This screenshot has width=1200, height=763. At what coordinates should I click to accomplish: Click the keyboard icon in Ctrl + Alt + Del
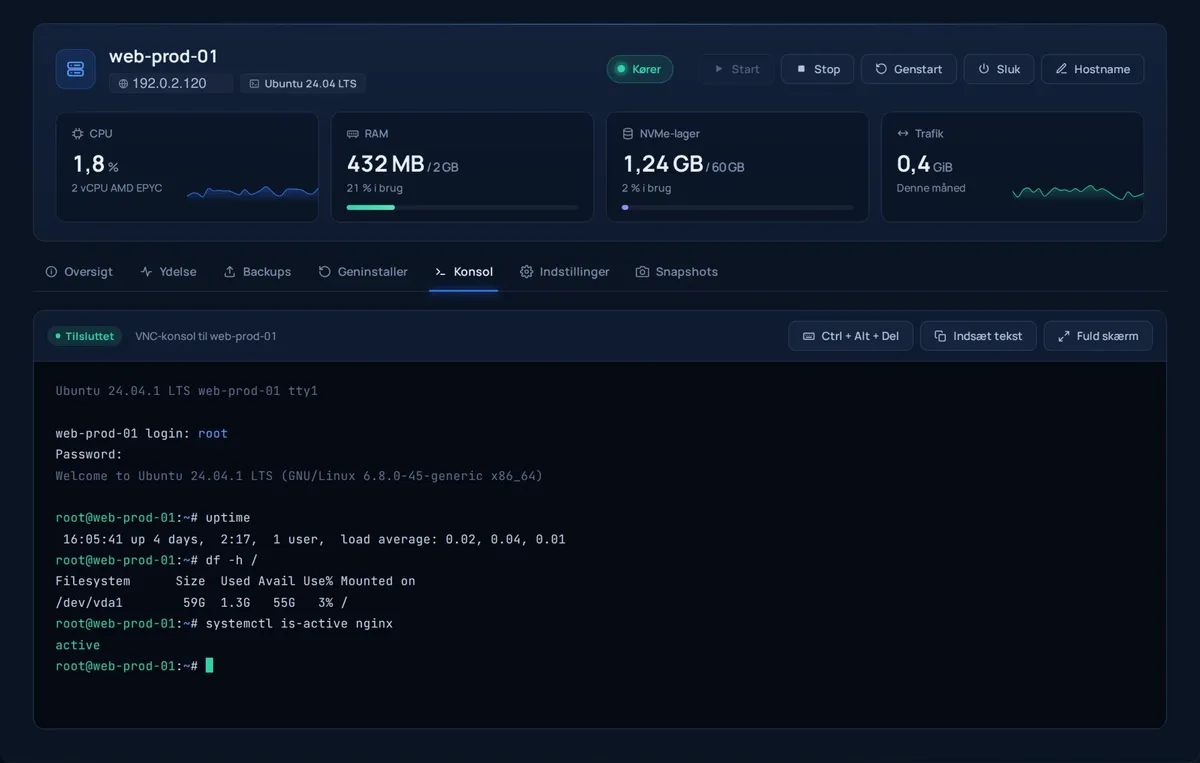[x=808, y=336]
